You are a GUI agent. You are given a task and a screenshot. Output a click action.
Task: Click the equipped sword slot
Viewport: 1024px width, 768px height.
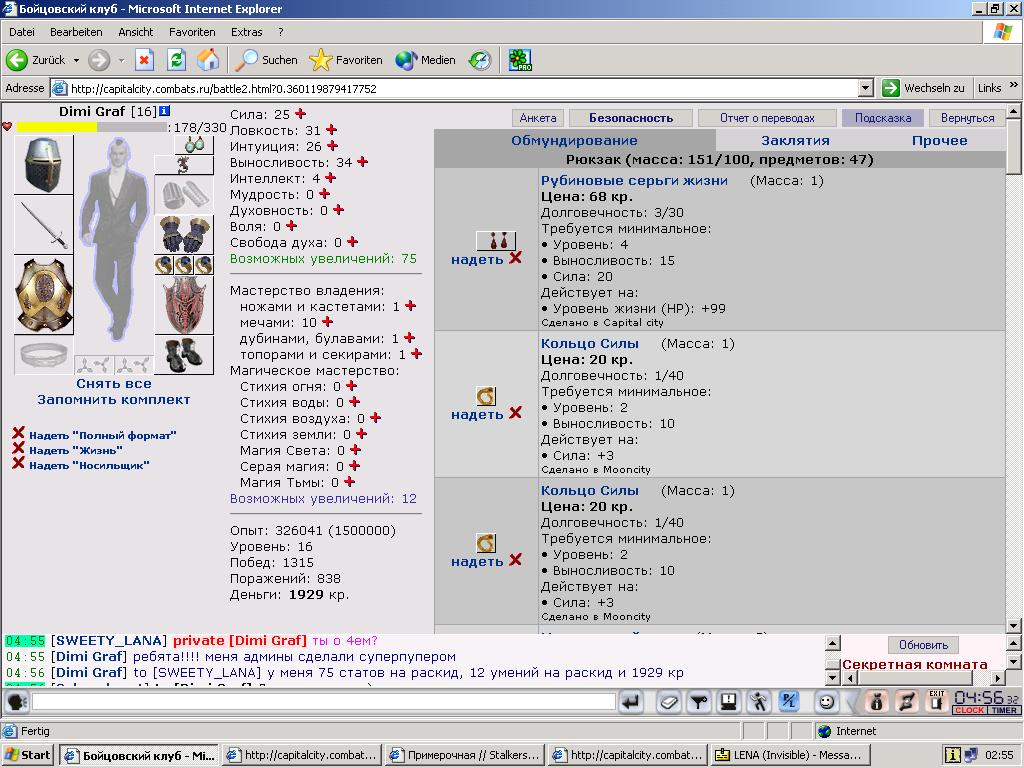44,225
